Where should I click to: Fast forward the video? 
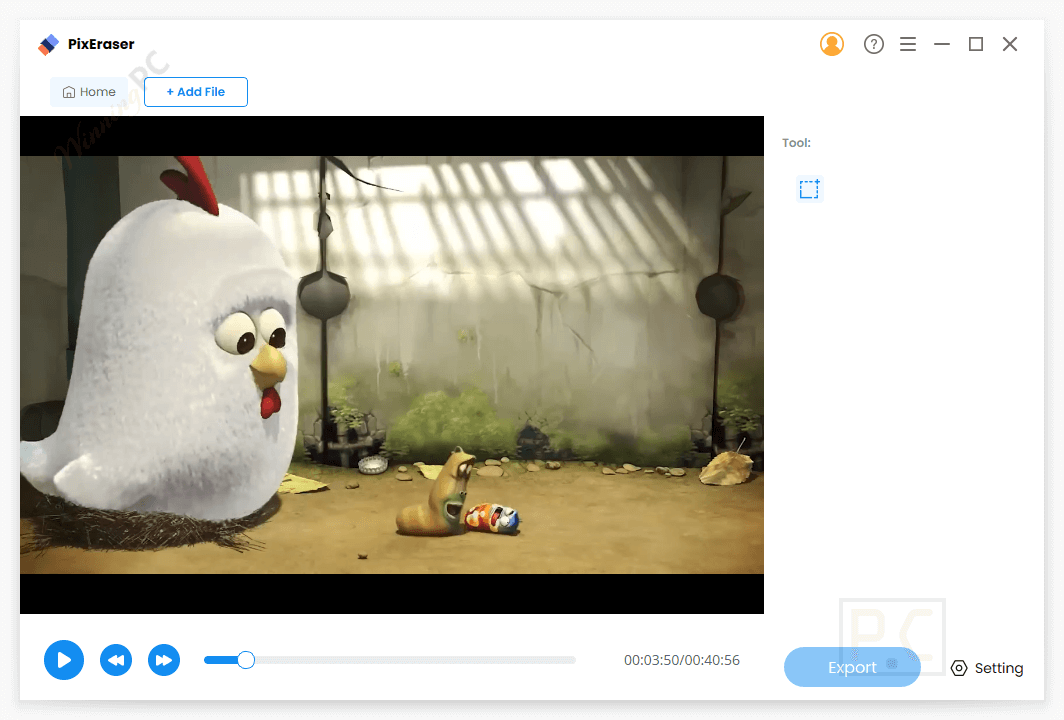(164, 660)
